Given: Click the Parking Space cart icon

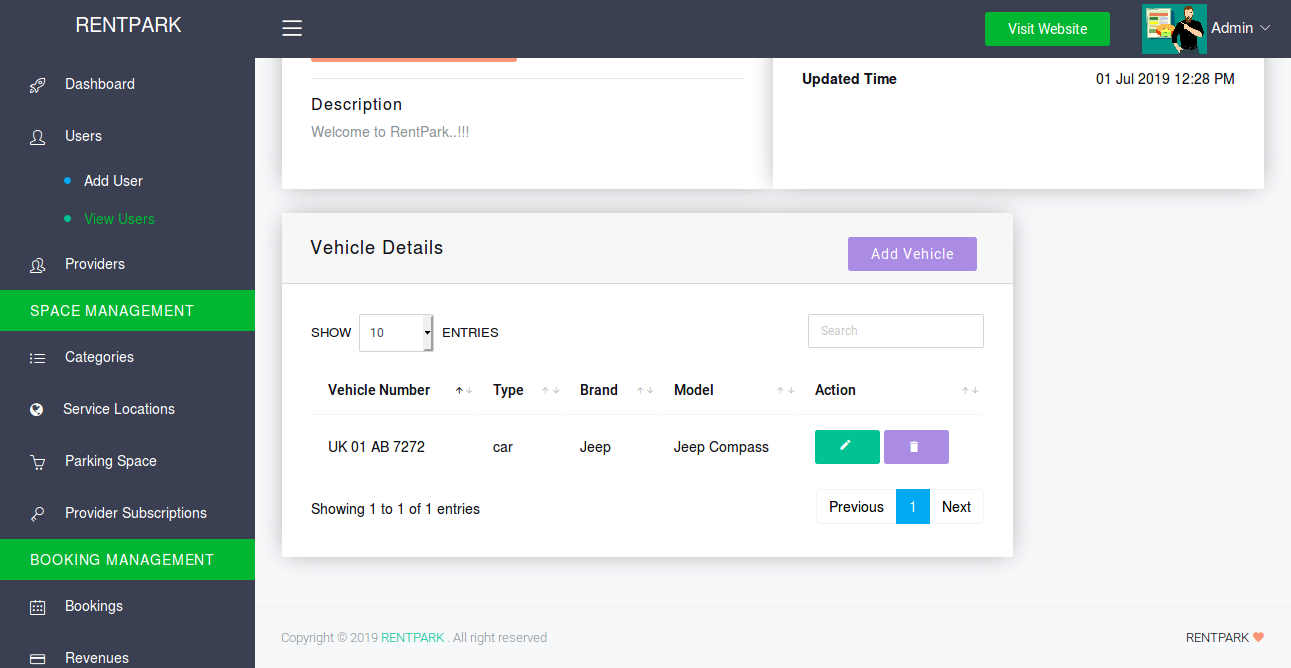Looking at the screenshot, I should pyautogui.click(x=38, y=462).
